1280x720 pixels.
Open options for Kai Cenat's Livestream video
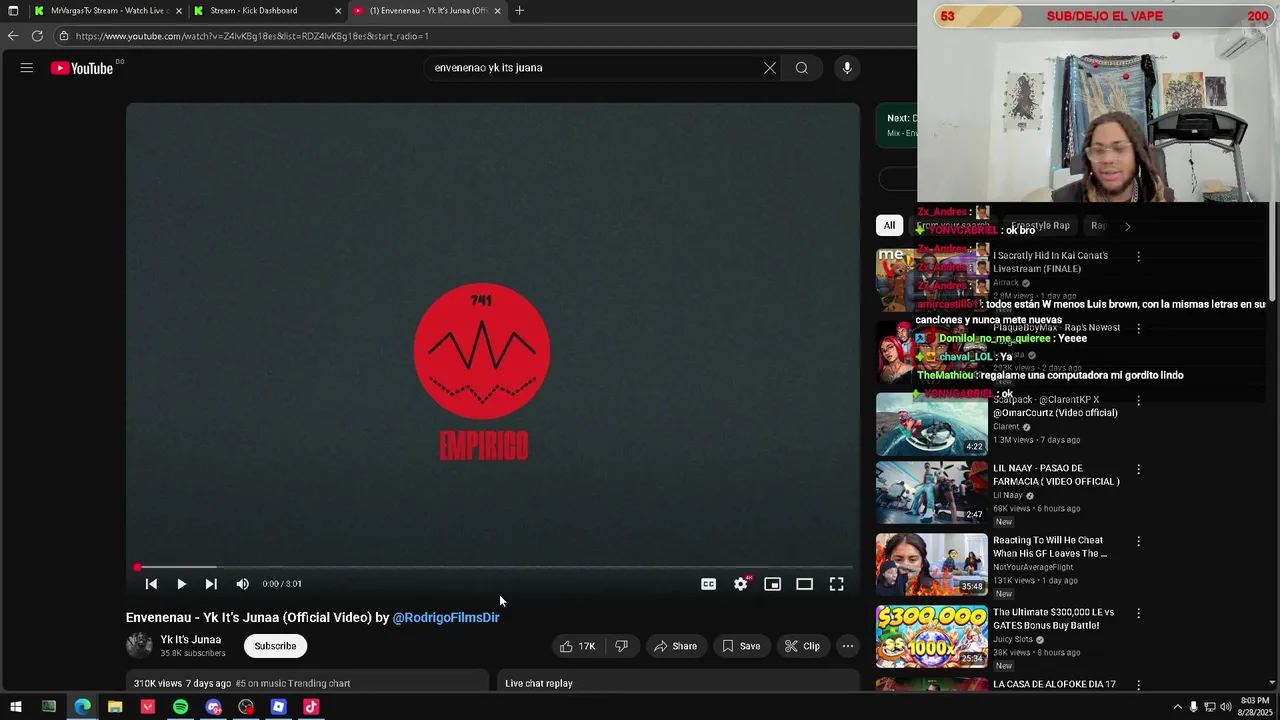point(1138,257)
